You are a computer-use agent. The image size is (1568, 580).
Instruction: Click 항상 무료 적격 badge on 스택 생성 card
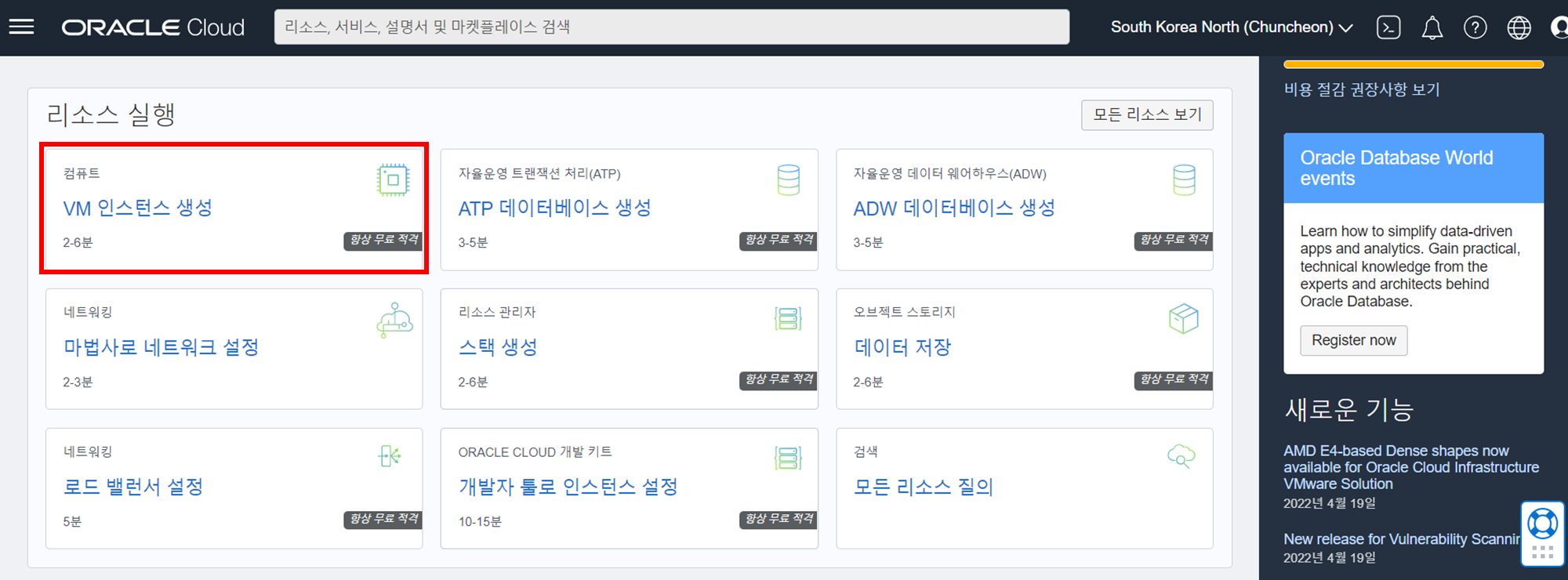(779, 380)
